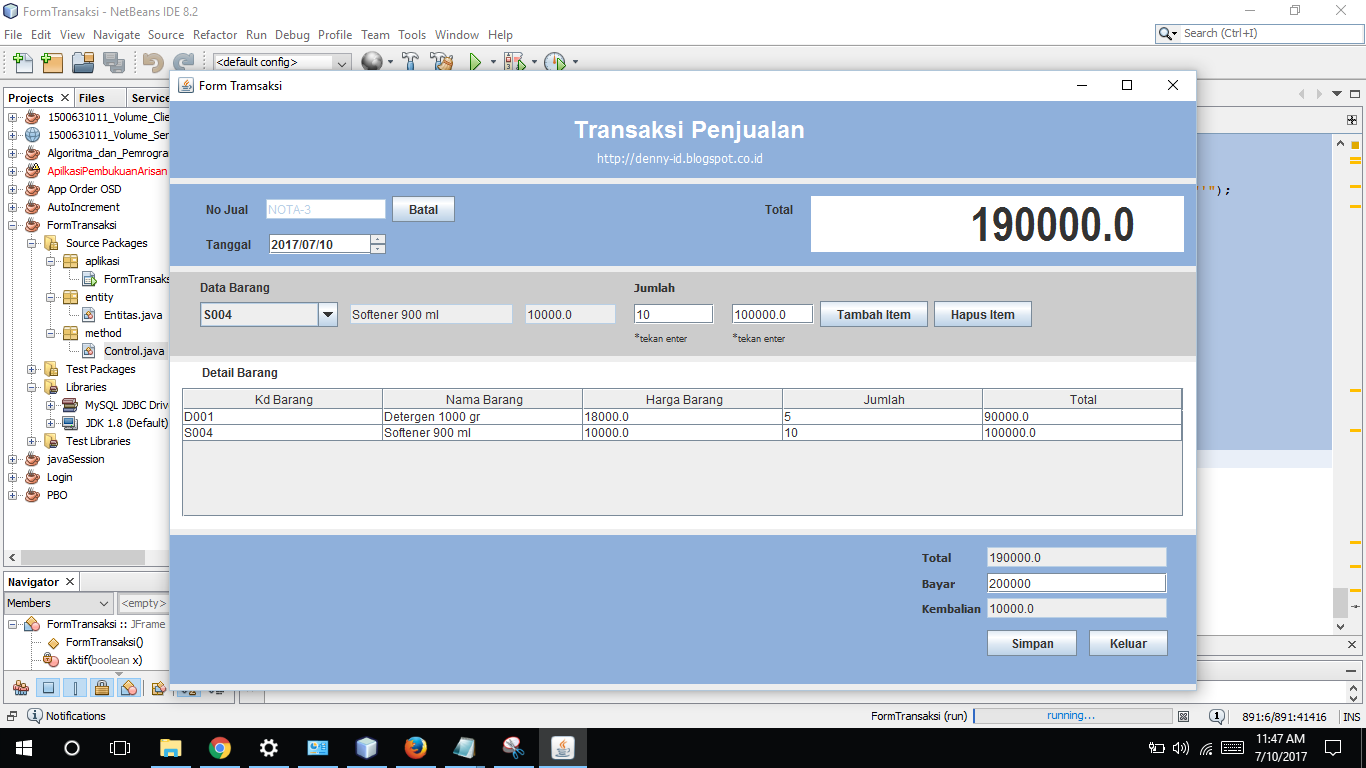Click the Bayar input field
The width and height of the screenshot is (1366, 768).
pyautogui.click(x=1075, y=582)
